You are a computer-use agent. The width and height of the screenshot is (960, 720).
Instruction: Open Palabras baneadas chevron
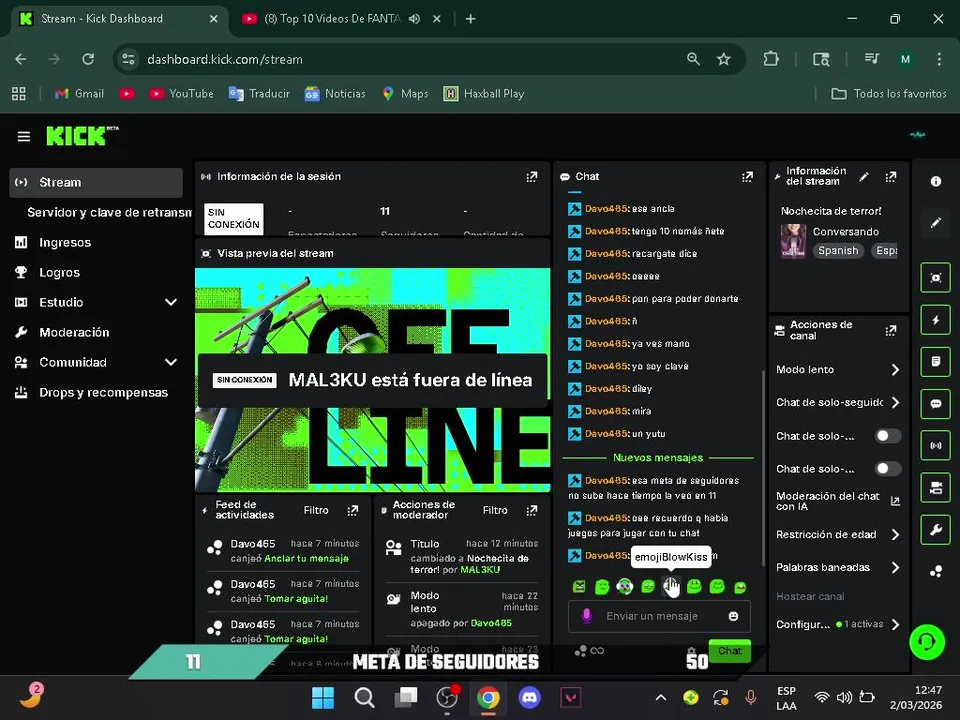pyautogui.click(x=895, y=568)
